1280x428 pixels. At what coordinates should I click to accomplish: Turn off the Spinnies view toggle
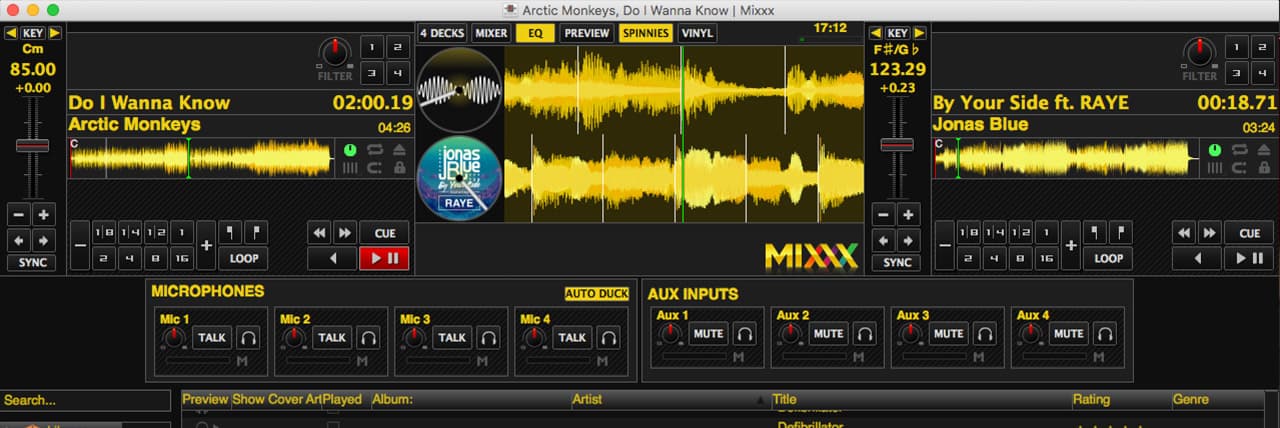click(645, 33)
